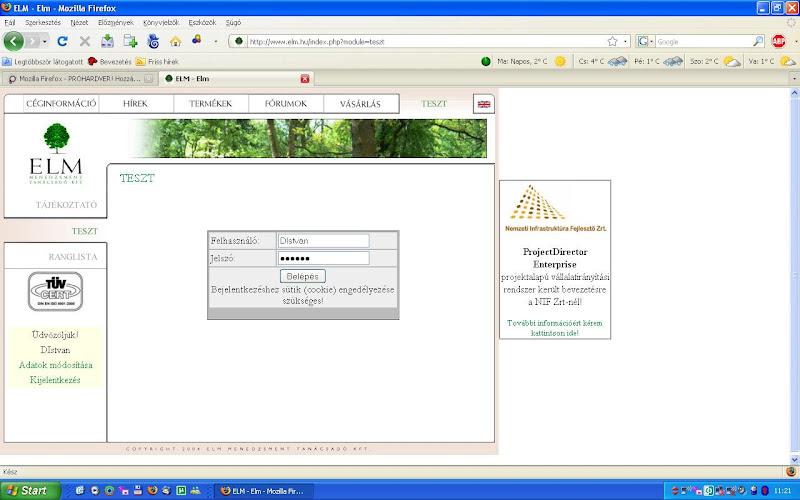Switch to the Mozilla Firefox - PROHARDVER tab
Viewport: 800px width, 500px height.
pos(79,79)
